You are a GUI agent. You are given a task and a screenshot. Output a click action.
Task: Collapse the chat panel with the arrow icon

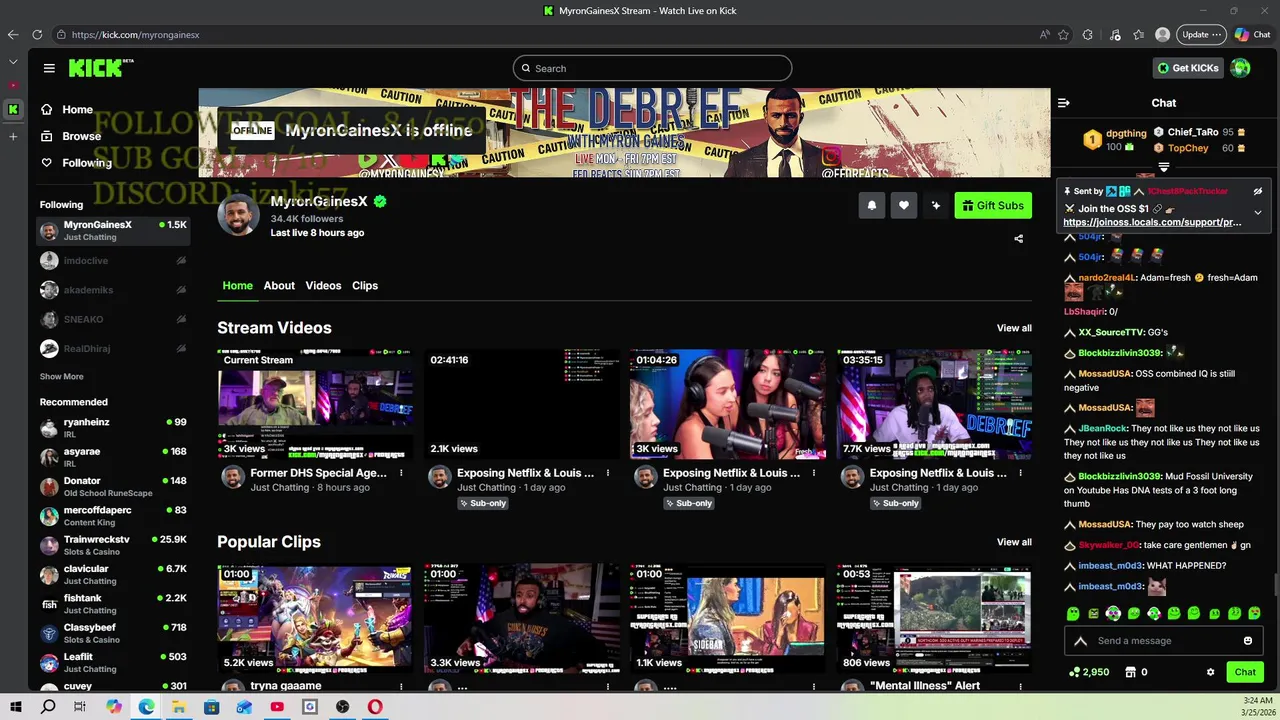point(1064,103)
